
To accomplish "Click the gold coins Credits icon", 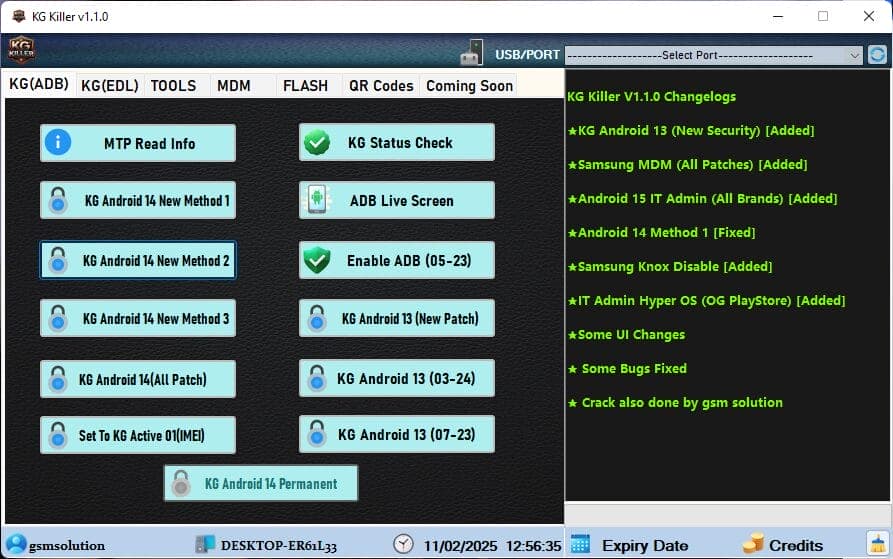I will tap(752, 544).
